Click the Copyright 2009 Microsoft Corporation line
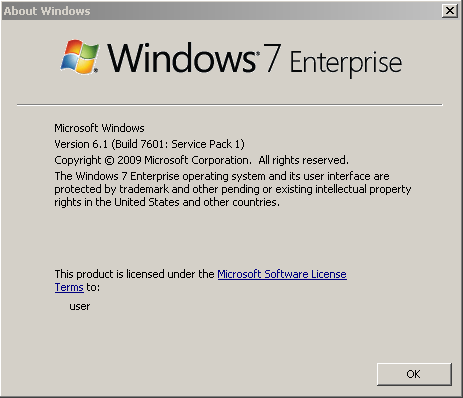This screenshot has width=463, height=398. coord(153,160)
